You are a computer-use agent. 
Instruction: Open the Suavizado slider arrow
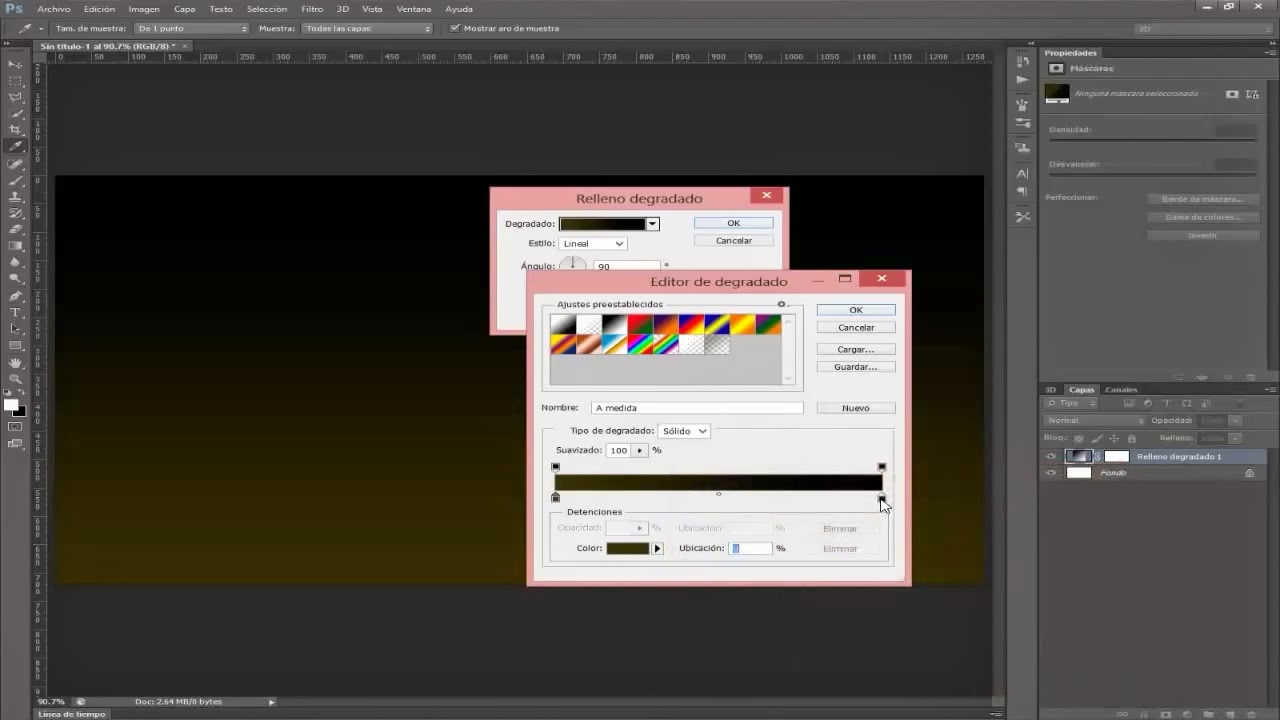[640, 450]
